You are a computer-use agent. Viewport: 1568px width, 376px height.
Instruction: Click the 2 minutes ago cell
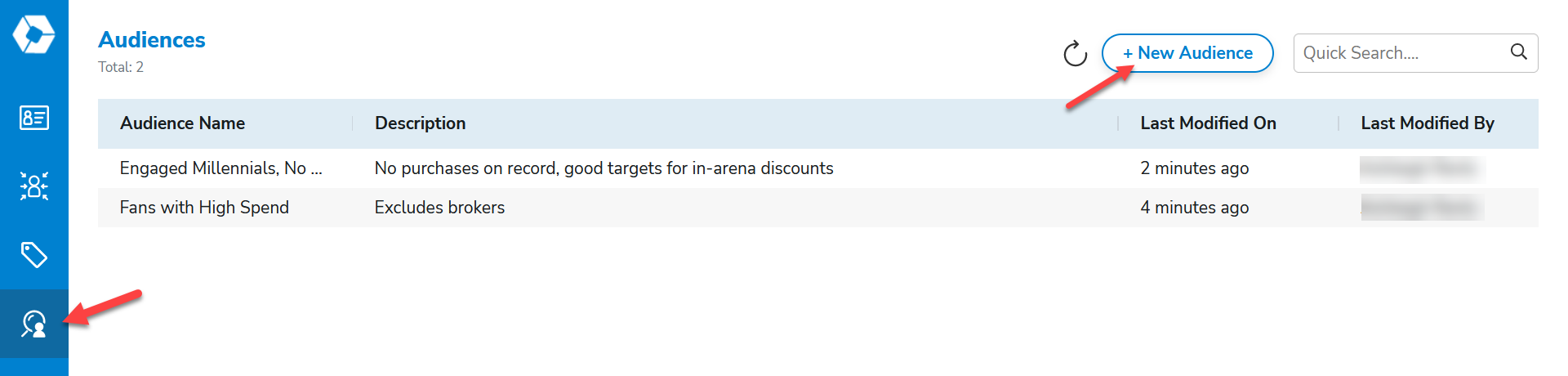[1194, 168]
